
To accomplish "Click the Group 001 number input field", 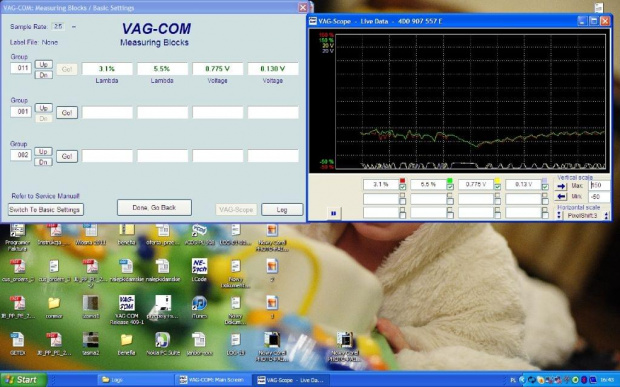I will tap(21, 112).
